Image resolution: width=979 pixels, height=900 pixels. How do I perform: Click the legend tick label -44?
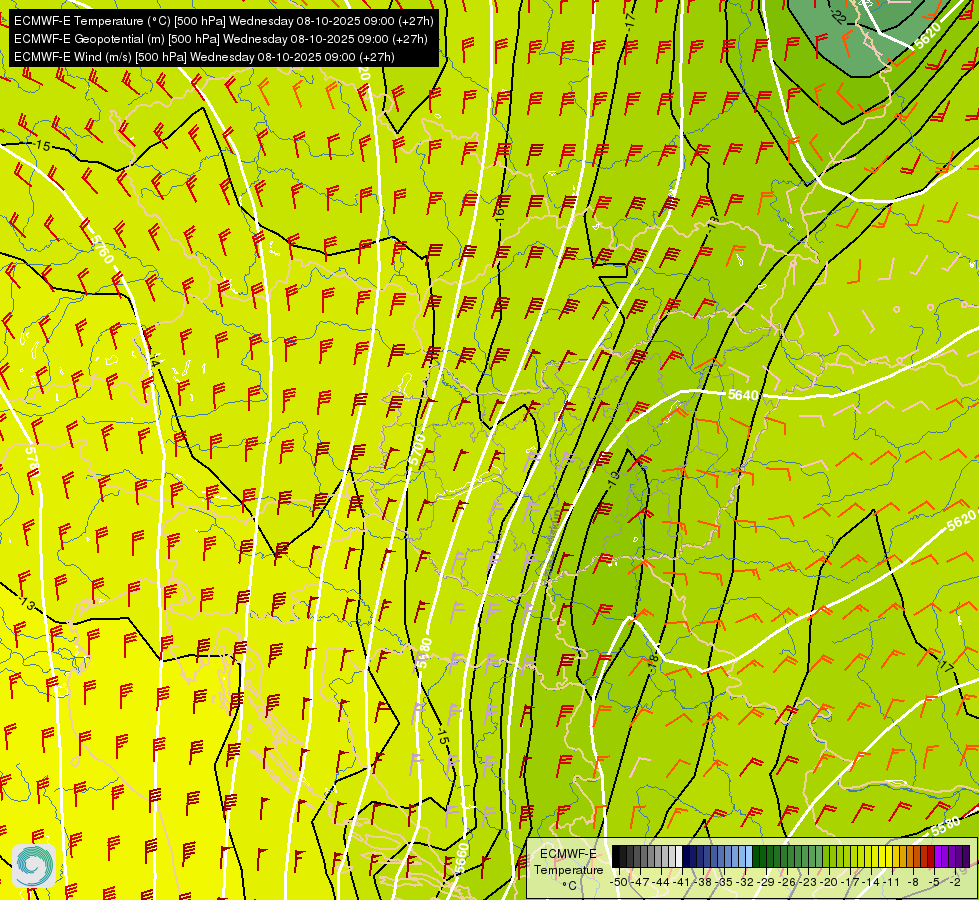point(661,882)
